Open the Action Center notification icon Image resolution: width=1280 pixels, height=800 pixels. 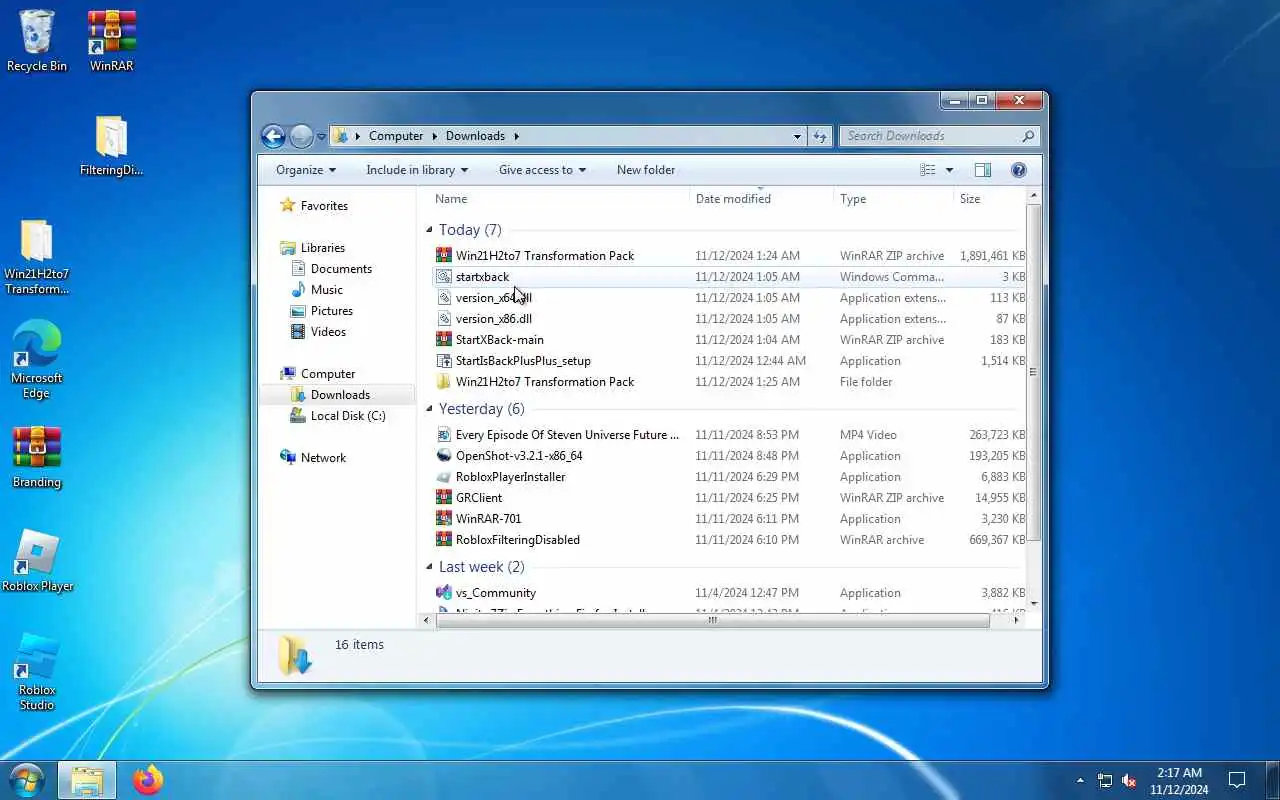1237,781
